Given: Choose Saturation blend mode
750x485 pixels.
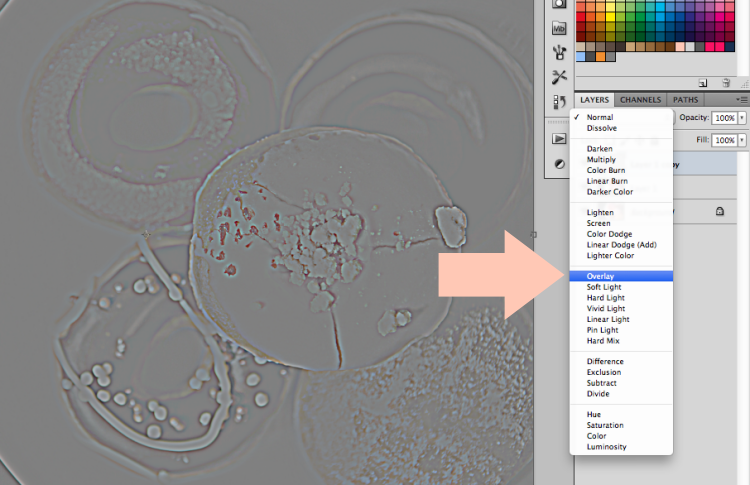Looking at the screenshot, I should 621,425.
